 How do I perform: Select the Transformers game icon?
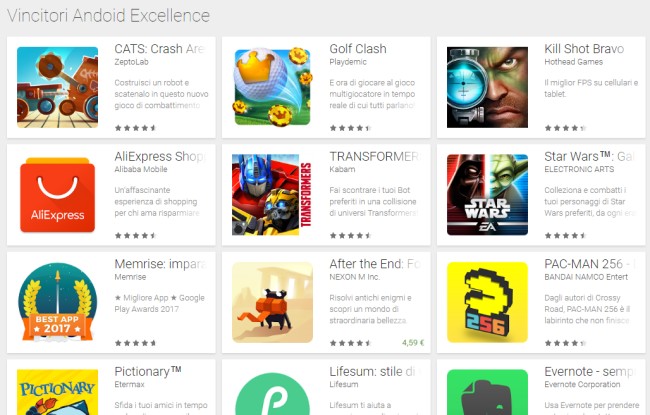[272, 195]
